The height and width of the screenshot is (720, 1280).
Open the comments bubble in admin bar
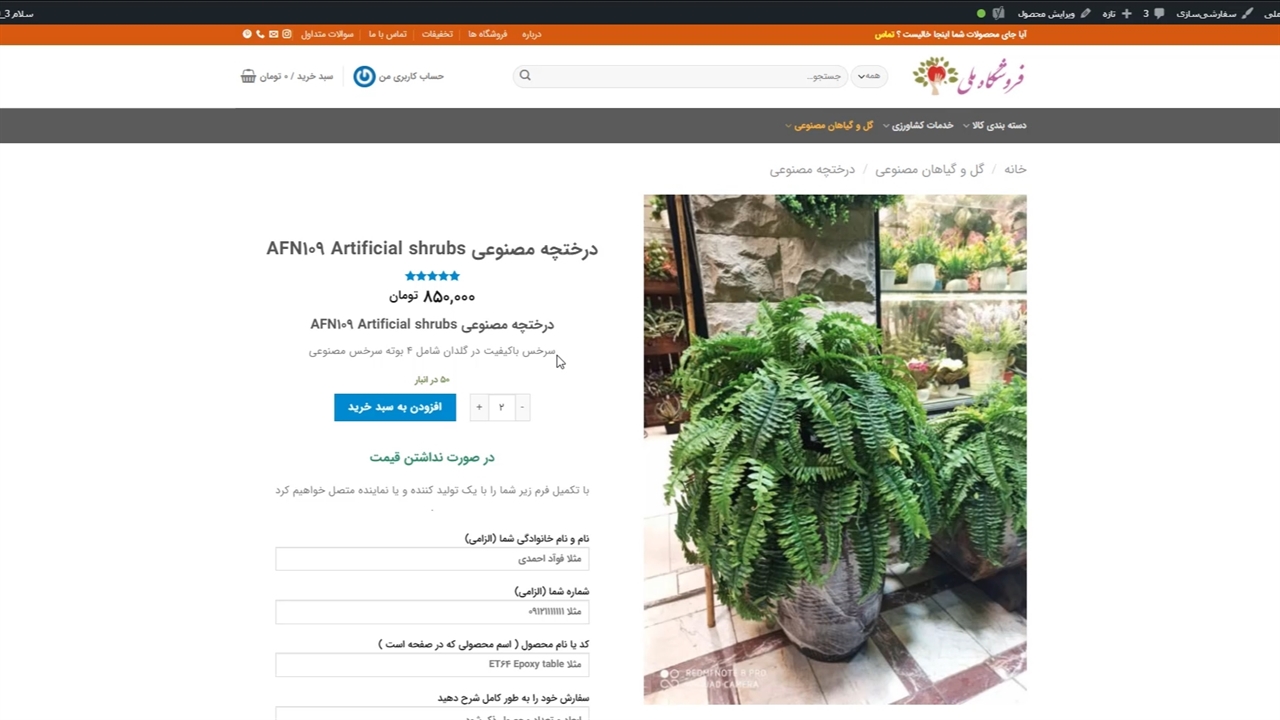(x=1158, y=13)
